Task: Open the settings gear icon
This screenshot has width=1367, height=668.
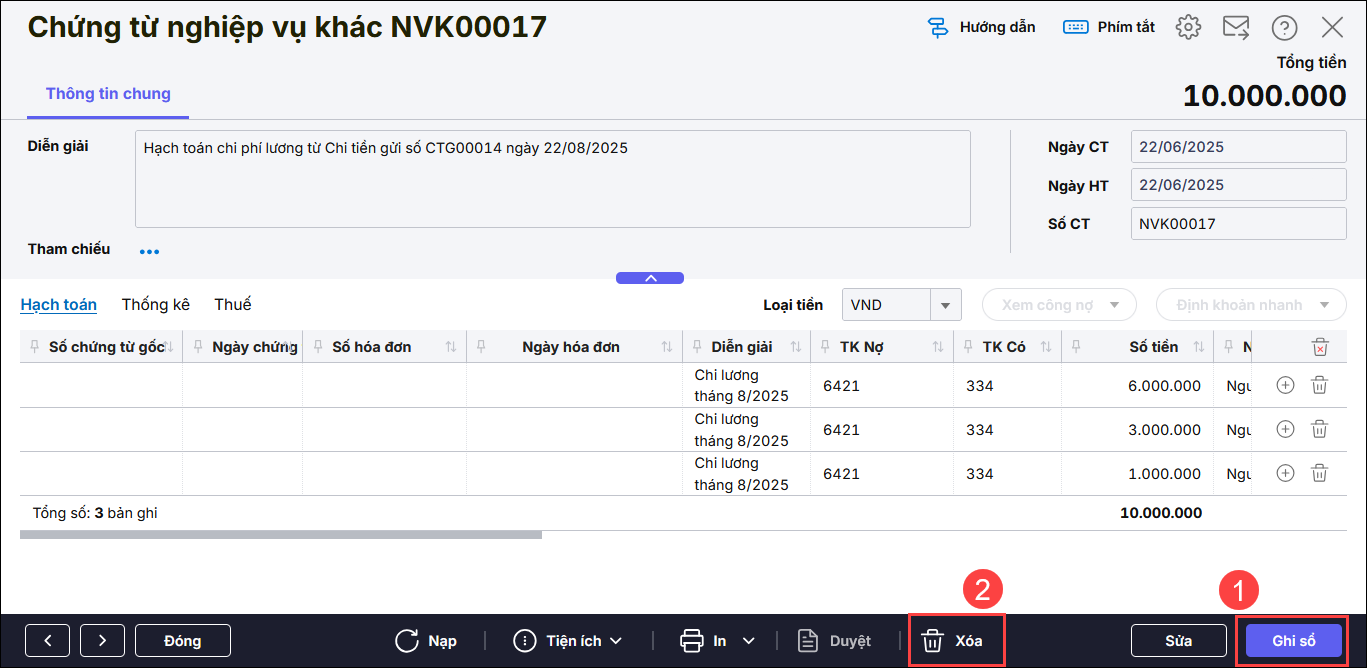Action: (1188, 27)
